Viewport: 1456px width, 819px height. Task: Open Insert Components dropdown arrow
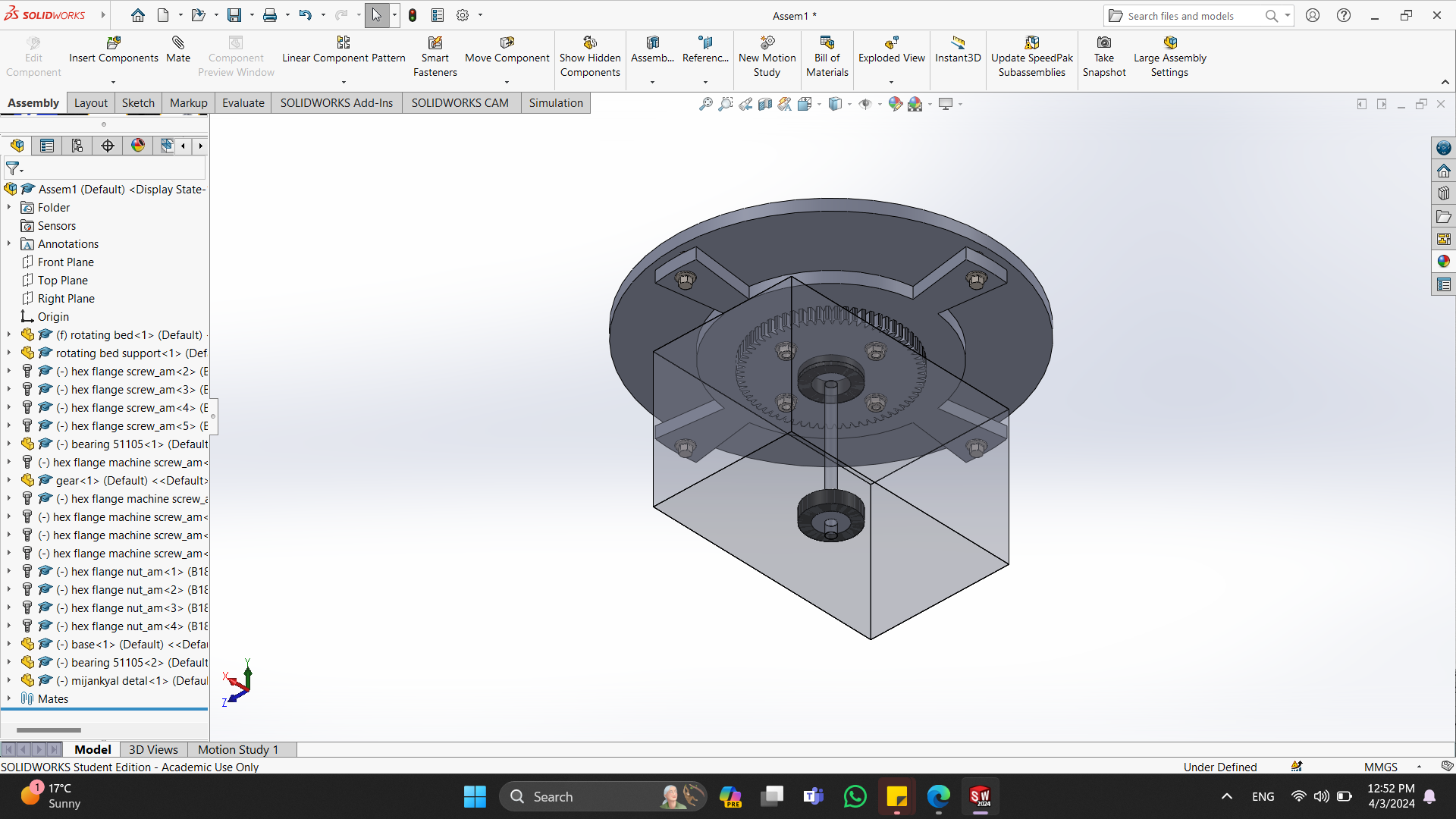point(113,82)
